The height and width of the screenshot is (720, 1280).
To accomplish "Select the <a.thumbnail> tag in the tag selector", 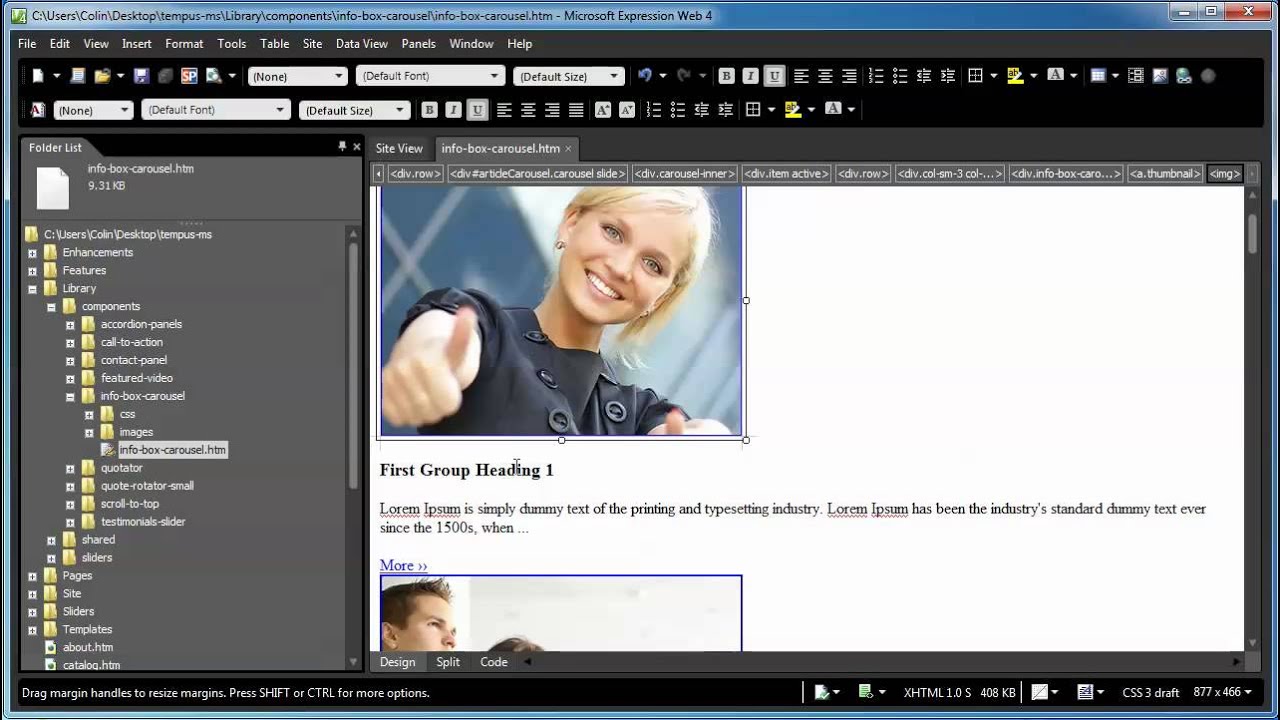I will 1165,174.
